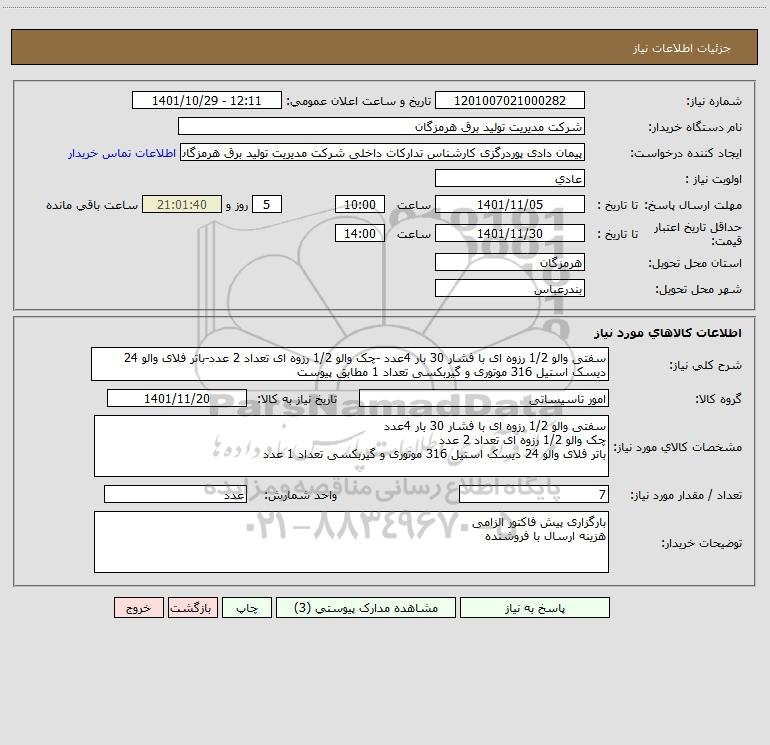Image resolution: width=770 pixels, height=745 pixels.
Task: Click quantity field showing 7
Action: pyautogui.click(x=534, y=494)
